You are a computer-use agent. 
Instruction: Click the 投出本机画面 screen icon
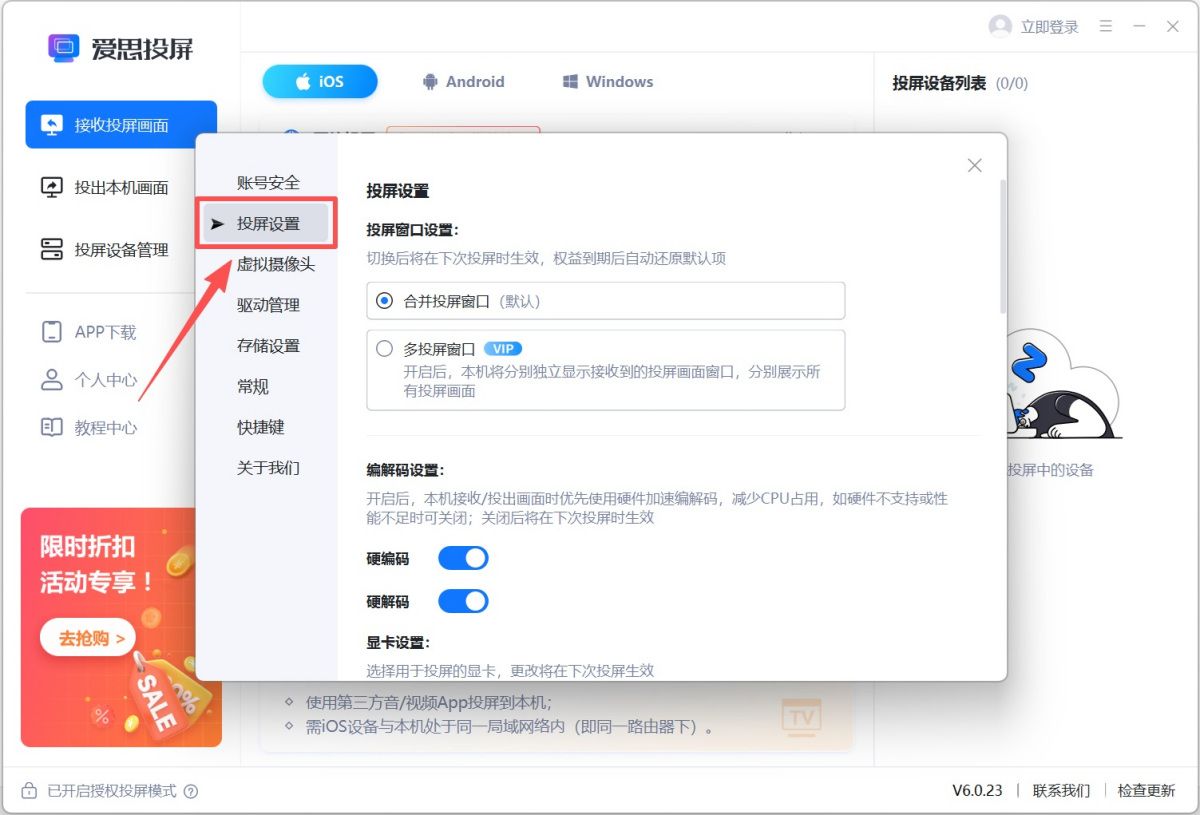[x=52, y=187]
